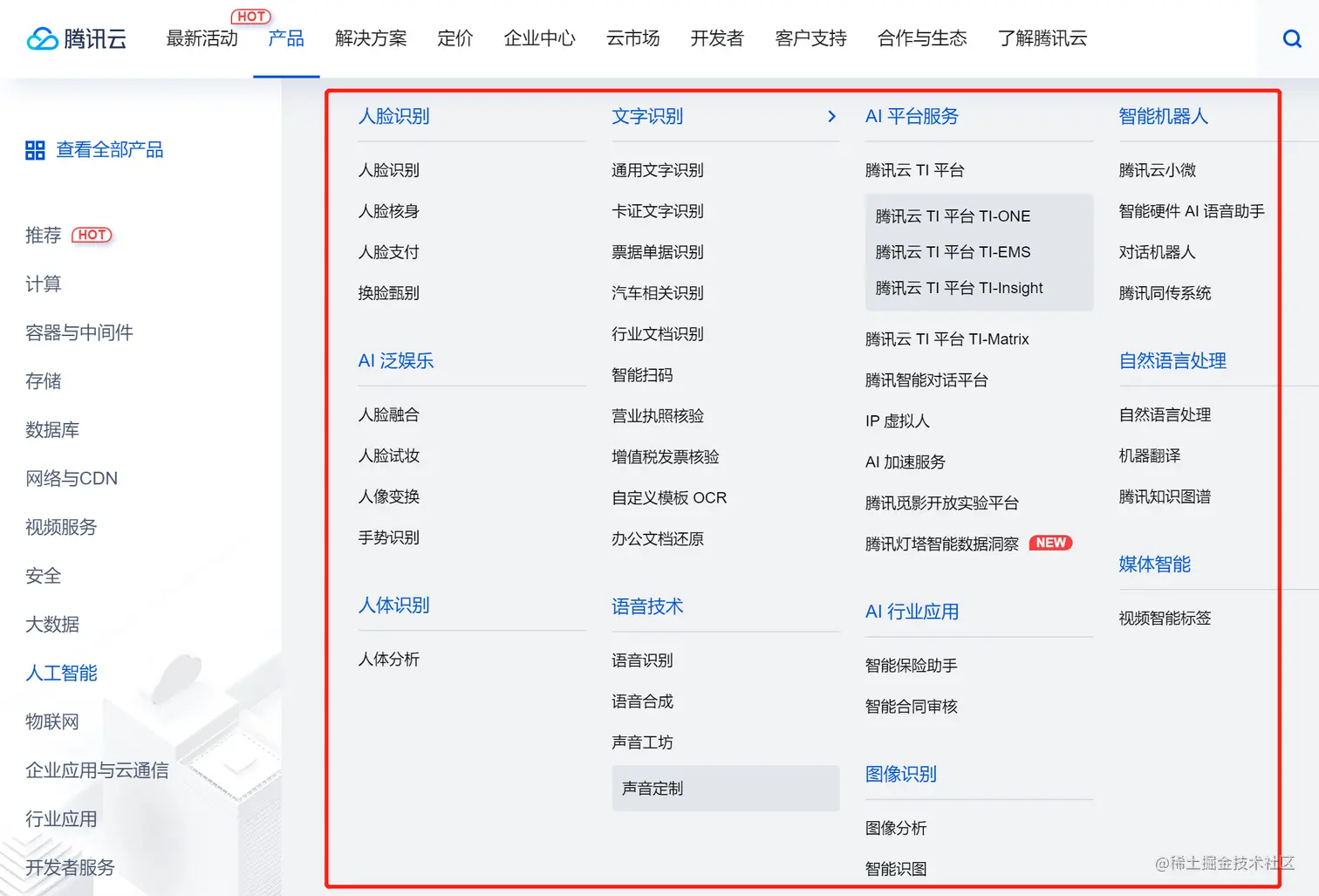Select the 计算 sidebar category
Image resolution: width=1319 pixels, height=896 pixels.
tap(43, 284)
